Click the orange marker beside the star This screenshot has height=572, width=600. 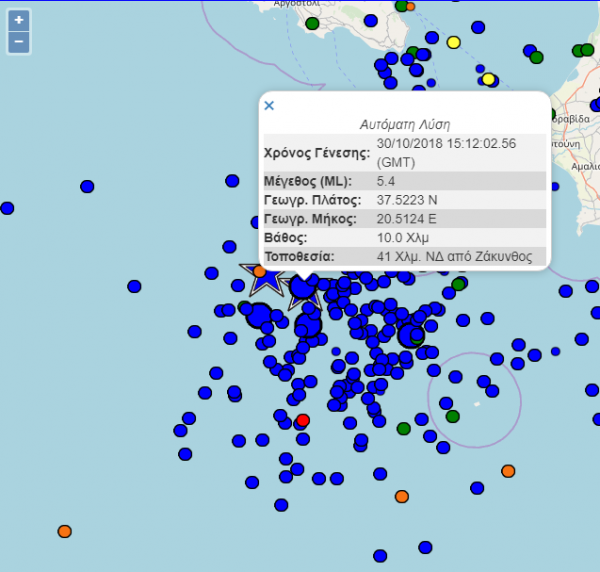pyautogui.click(x=259, y=271)
